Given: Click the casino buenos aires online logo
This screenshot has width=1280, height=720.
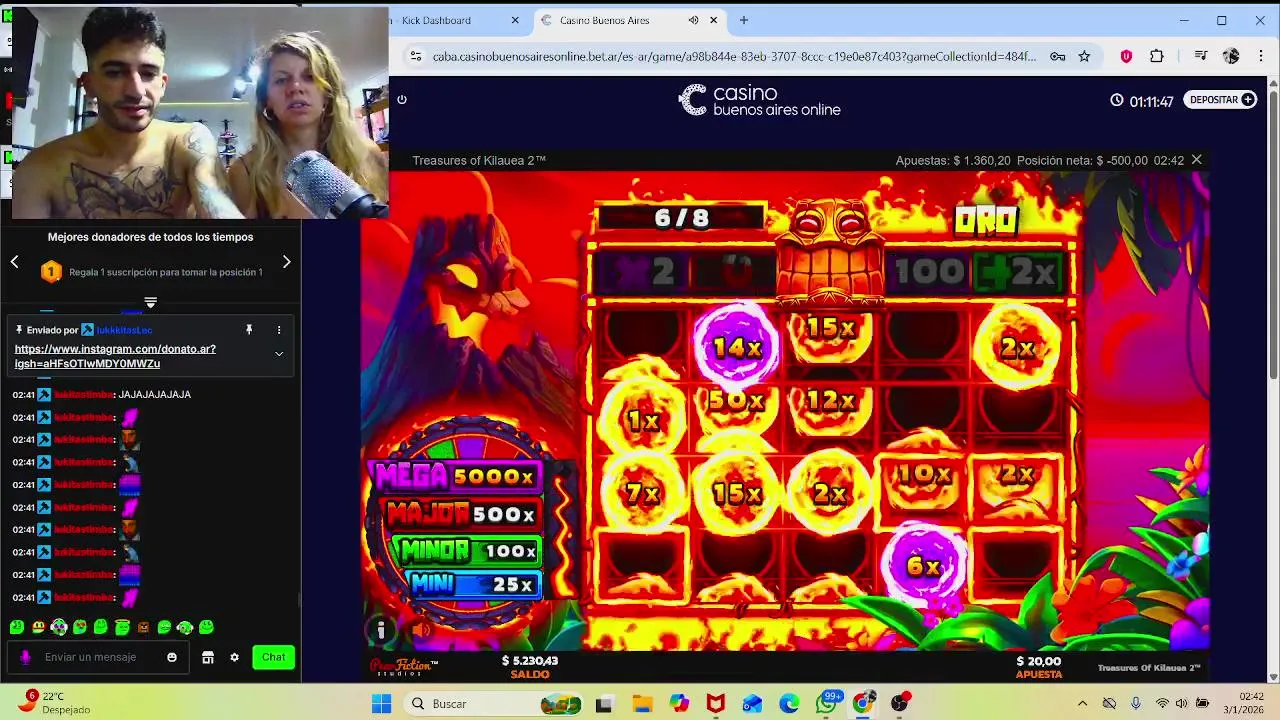Looking at the screenshot, I should tap(760, 100).
